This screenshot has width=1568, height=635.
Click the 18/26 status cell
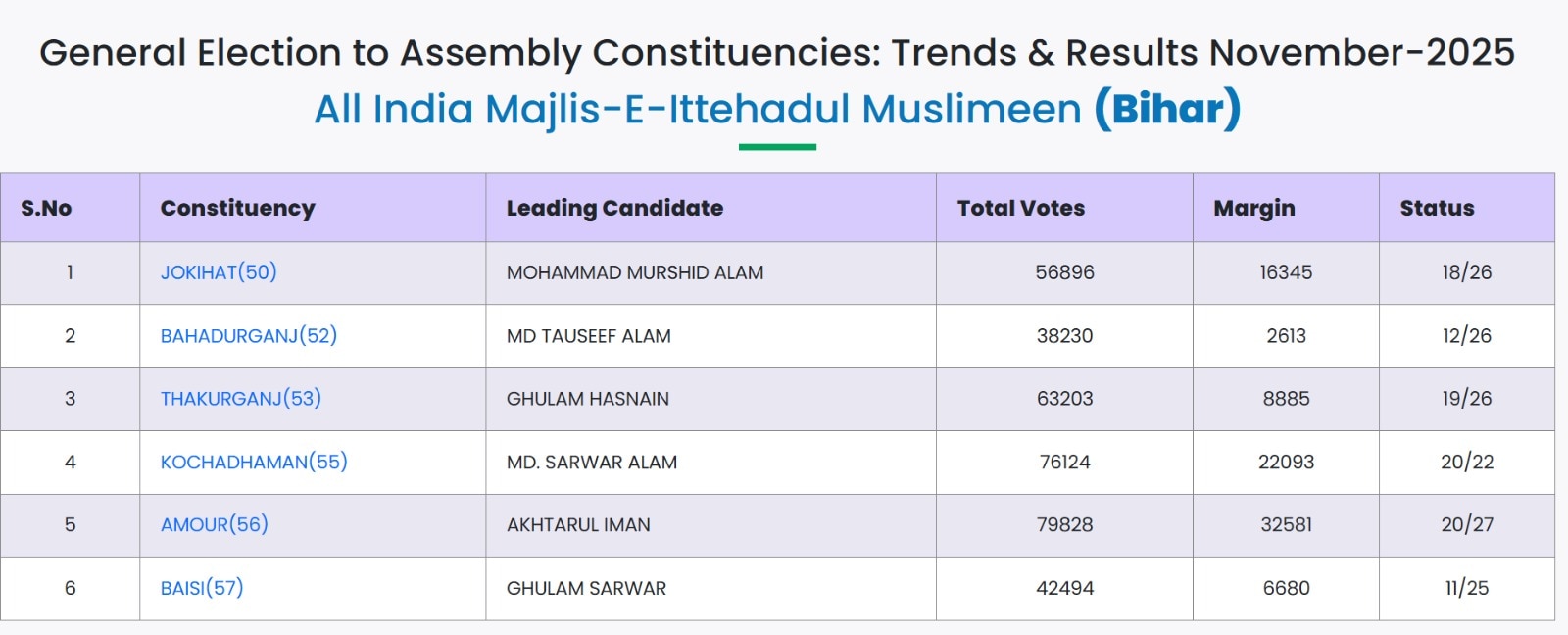(x=1466, y=272)
